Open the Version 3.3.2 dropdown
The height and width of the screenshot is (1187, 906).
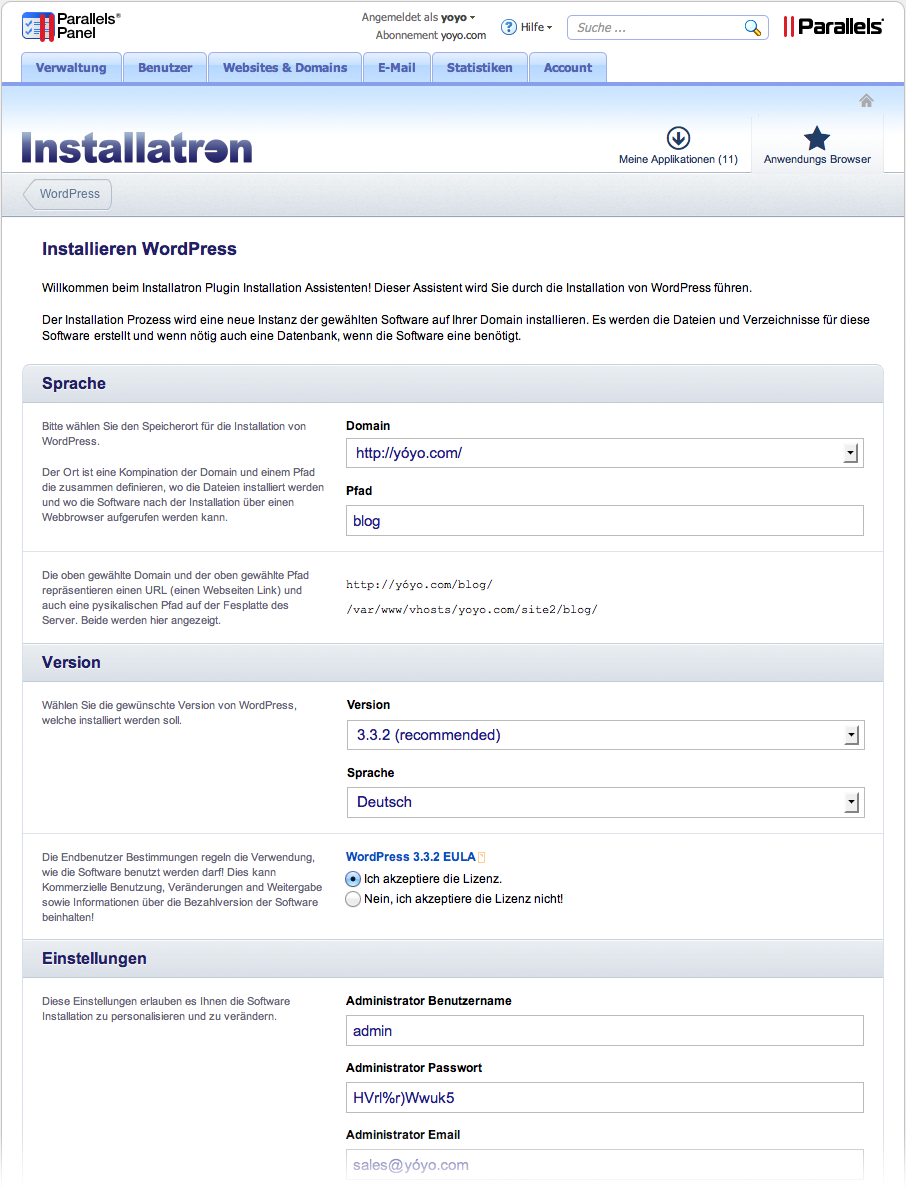coord(606,735)
